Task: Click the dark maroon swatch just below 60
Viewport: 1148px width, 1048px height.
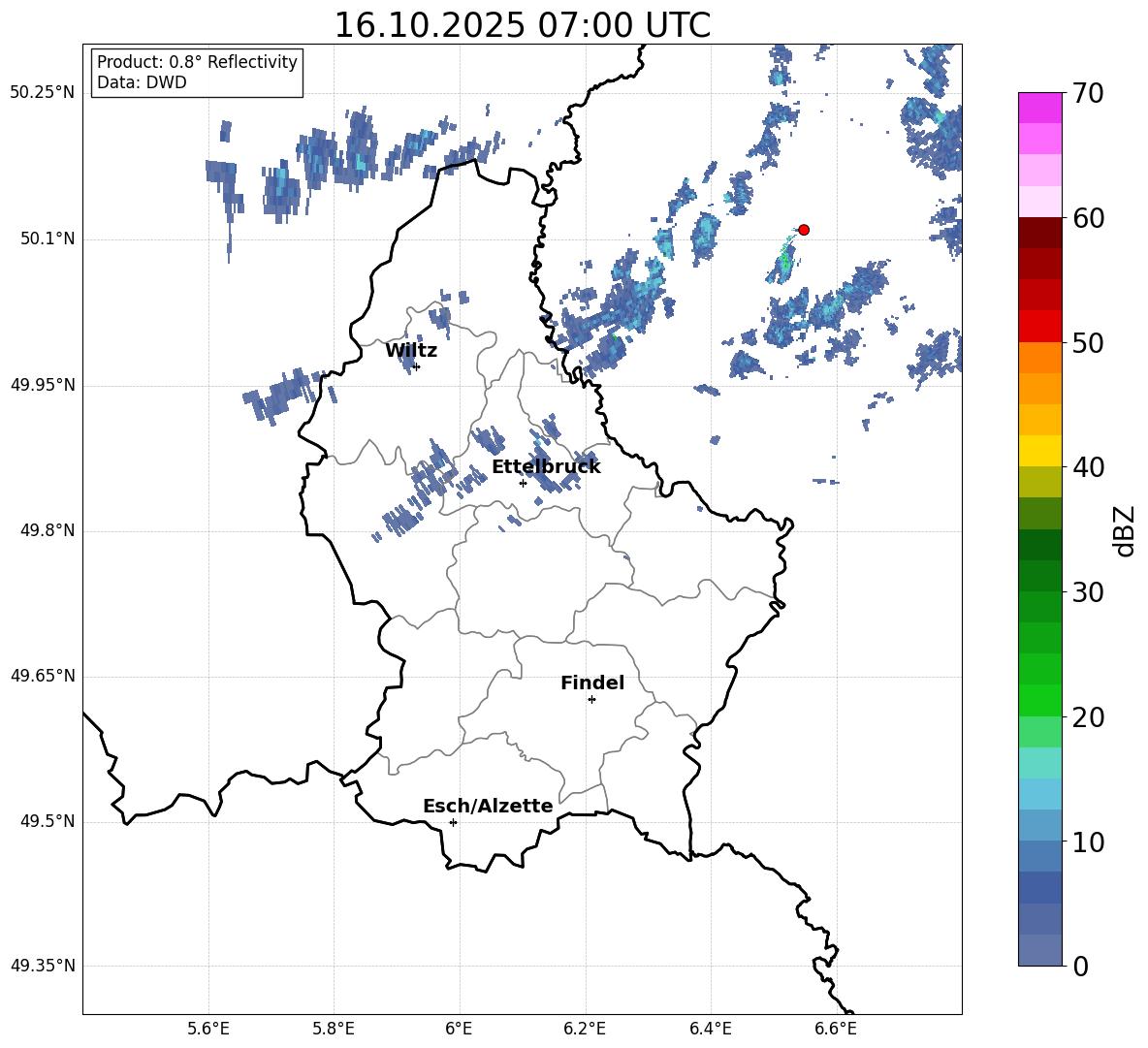Action: point(1040,234)
